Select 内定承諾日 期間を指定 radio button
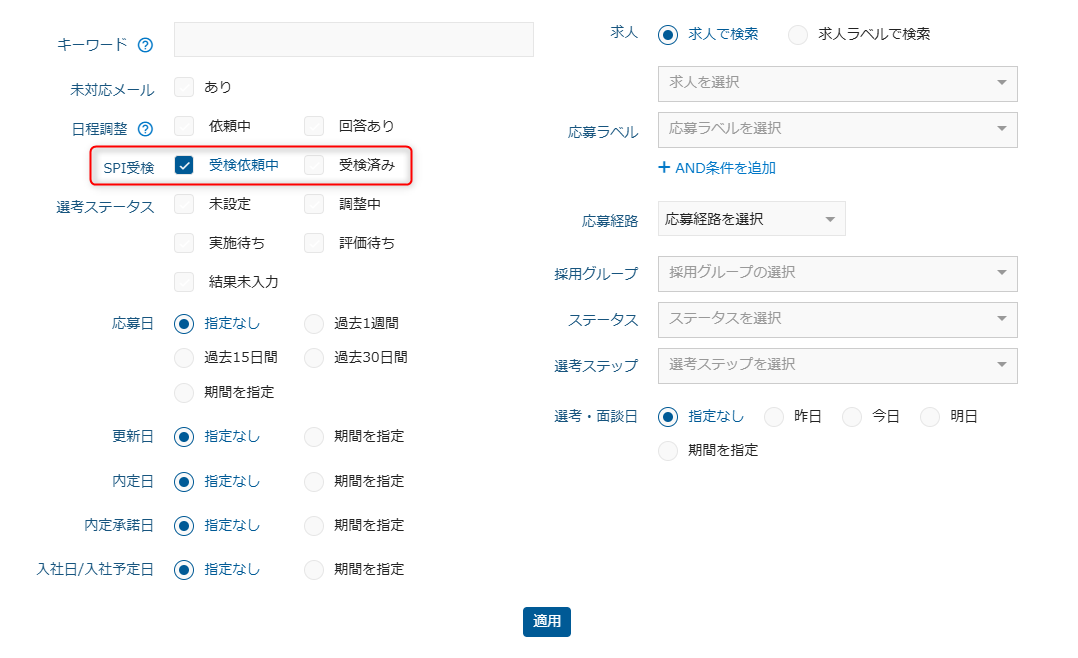 (x=314, y=526)
